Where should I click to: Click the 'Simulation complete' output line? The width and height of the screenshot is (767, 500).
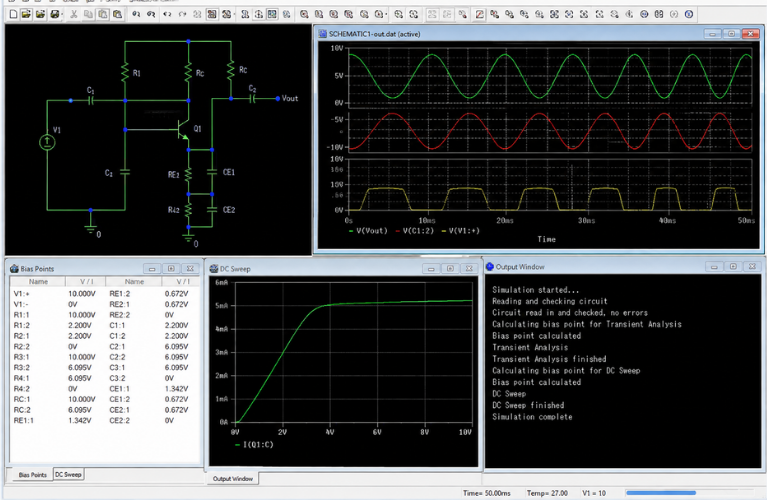(x=532, y=417)
